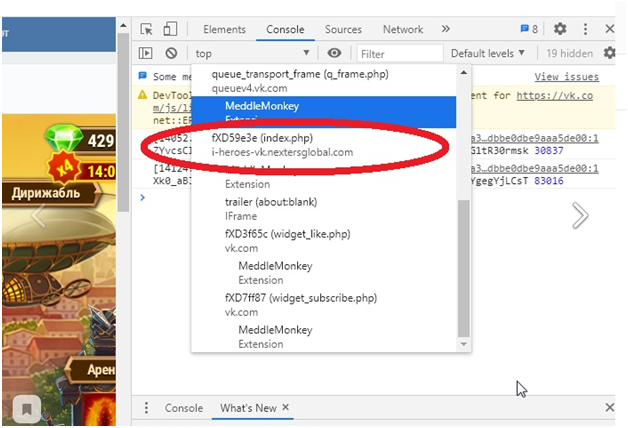Viewport: 628px width, 428px height.
Task: Select MeddleMonkey under widget_subscribe.php
Action: click(x=324, y=337)
